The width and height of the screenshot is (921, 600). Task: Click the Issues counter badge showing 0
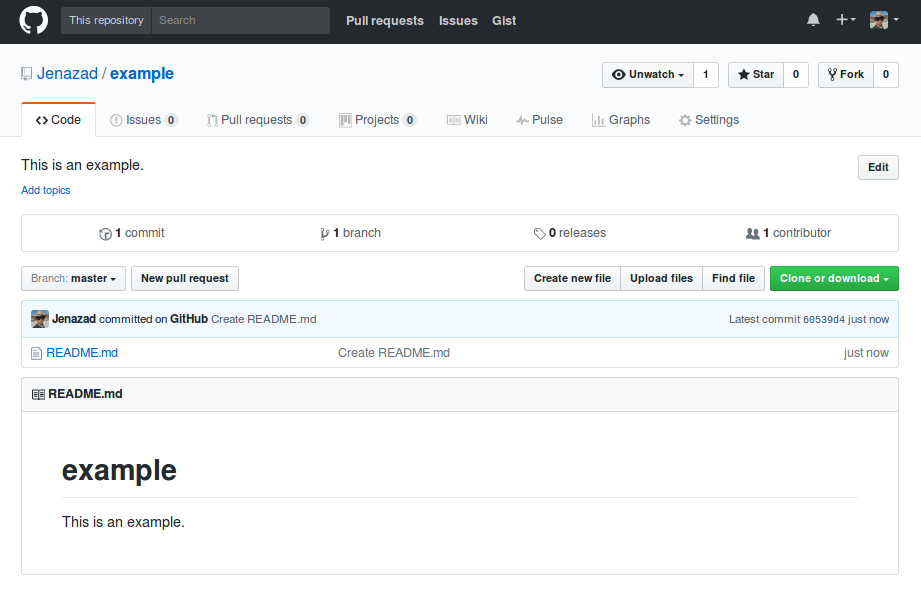tap(171, 120)
